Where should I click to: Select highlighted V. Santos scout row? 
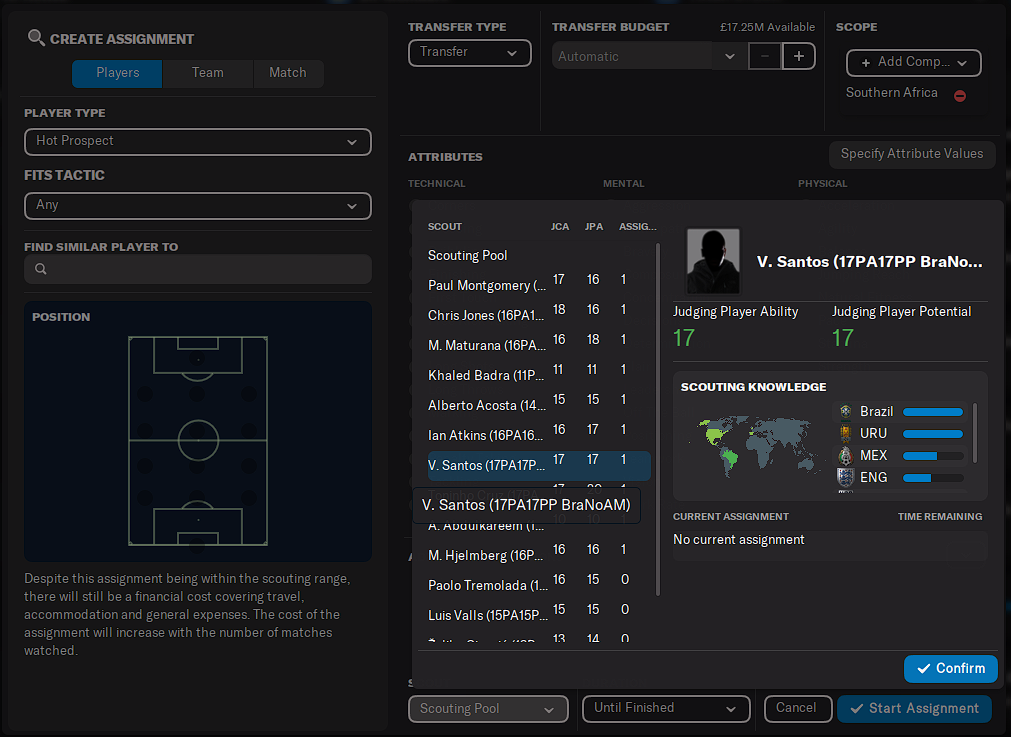pos(539,465)
